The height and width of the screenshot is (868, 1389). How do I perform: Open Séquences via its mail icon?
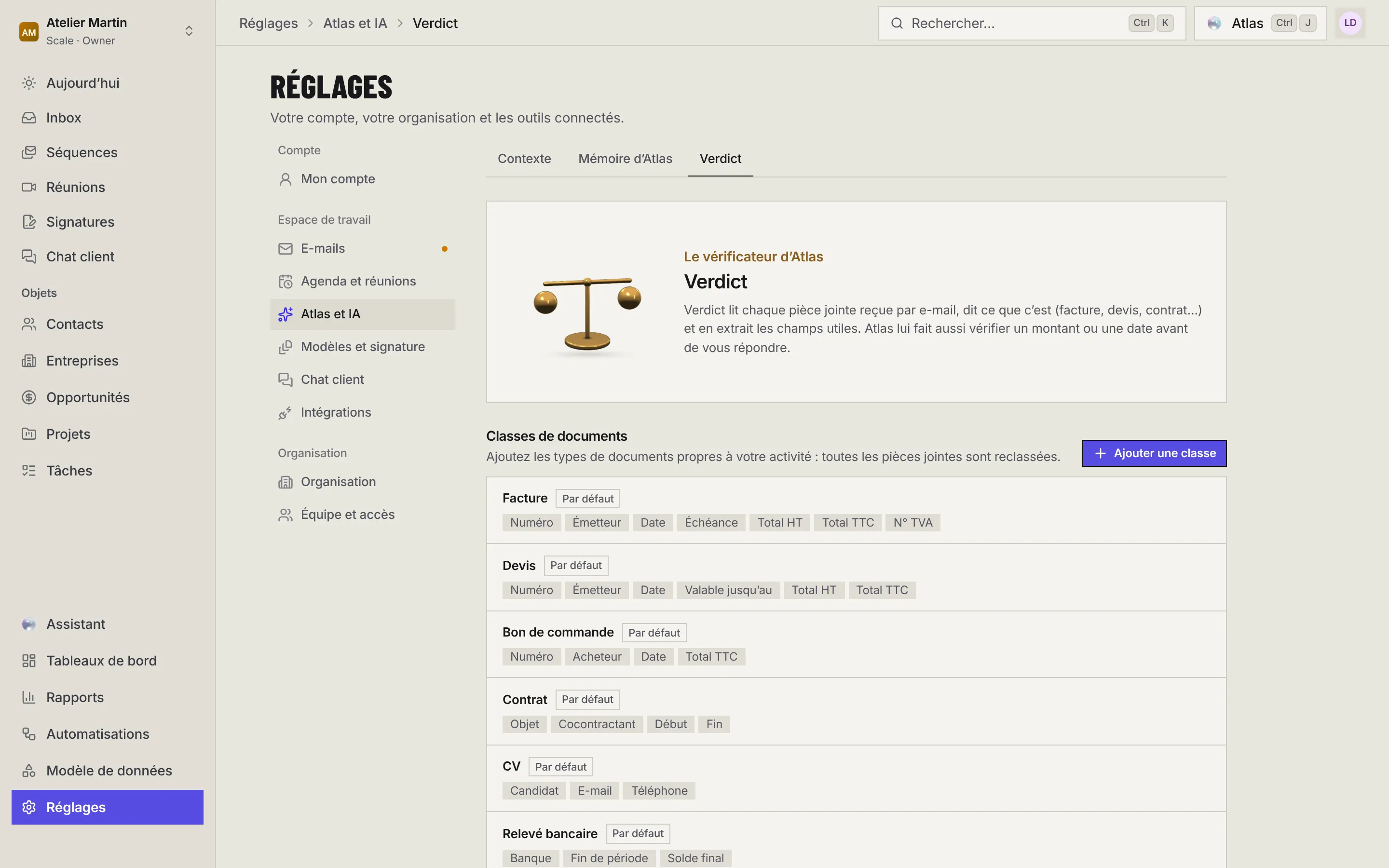(x=29, y=153)
